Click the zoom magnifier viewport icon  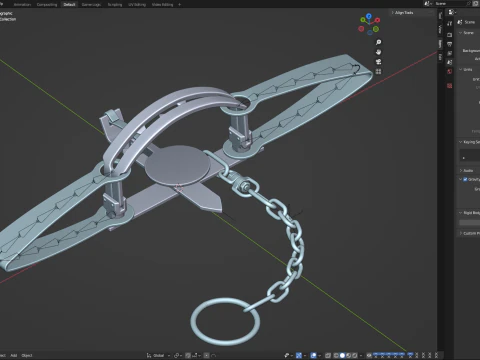click(x=378, y=42)
